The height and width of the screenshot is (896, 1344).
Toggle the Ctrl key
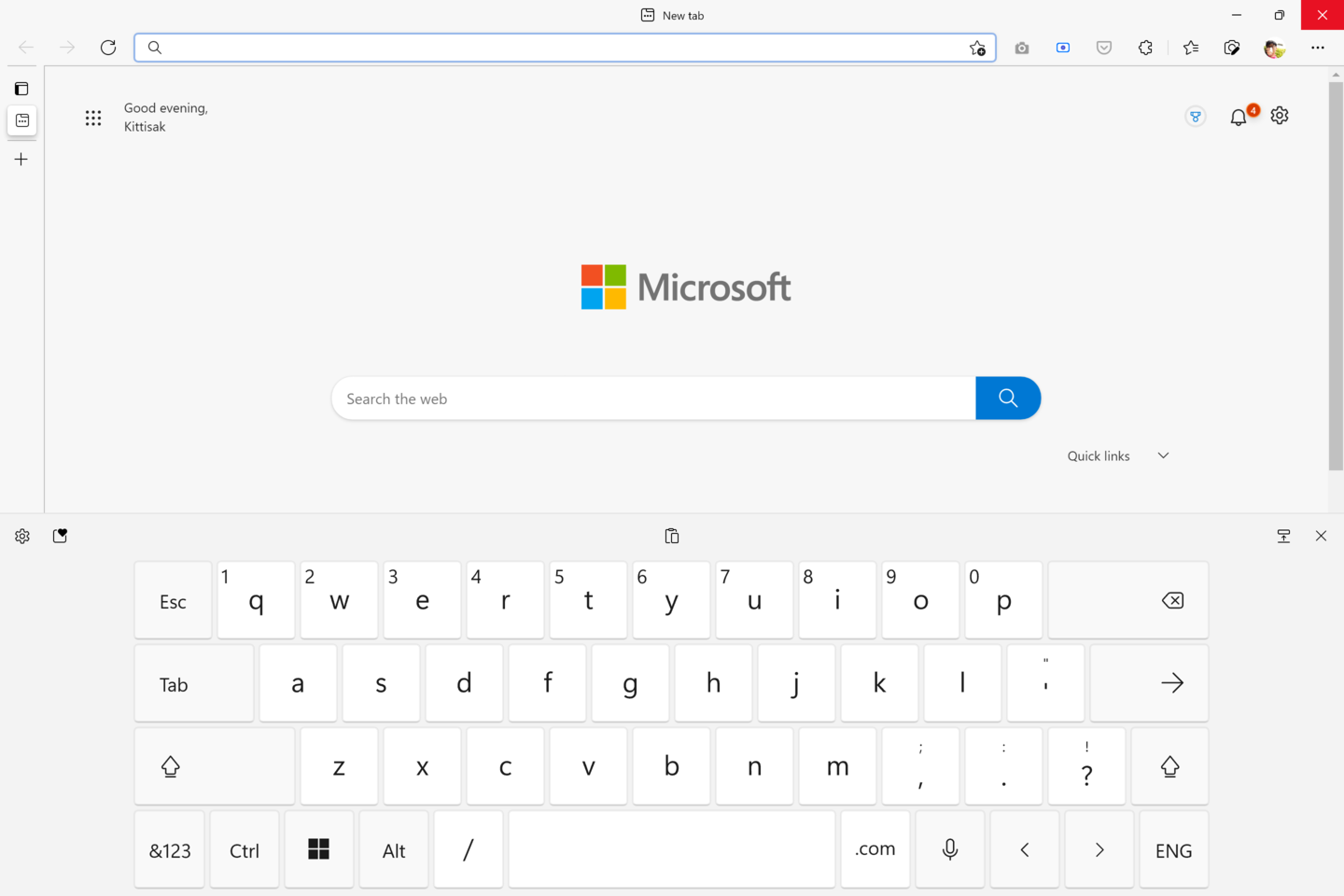245,849
